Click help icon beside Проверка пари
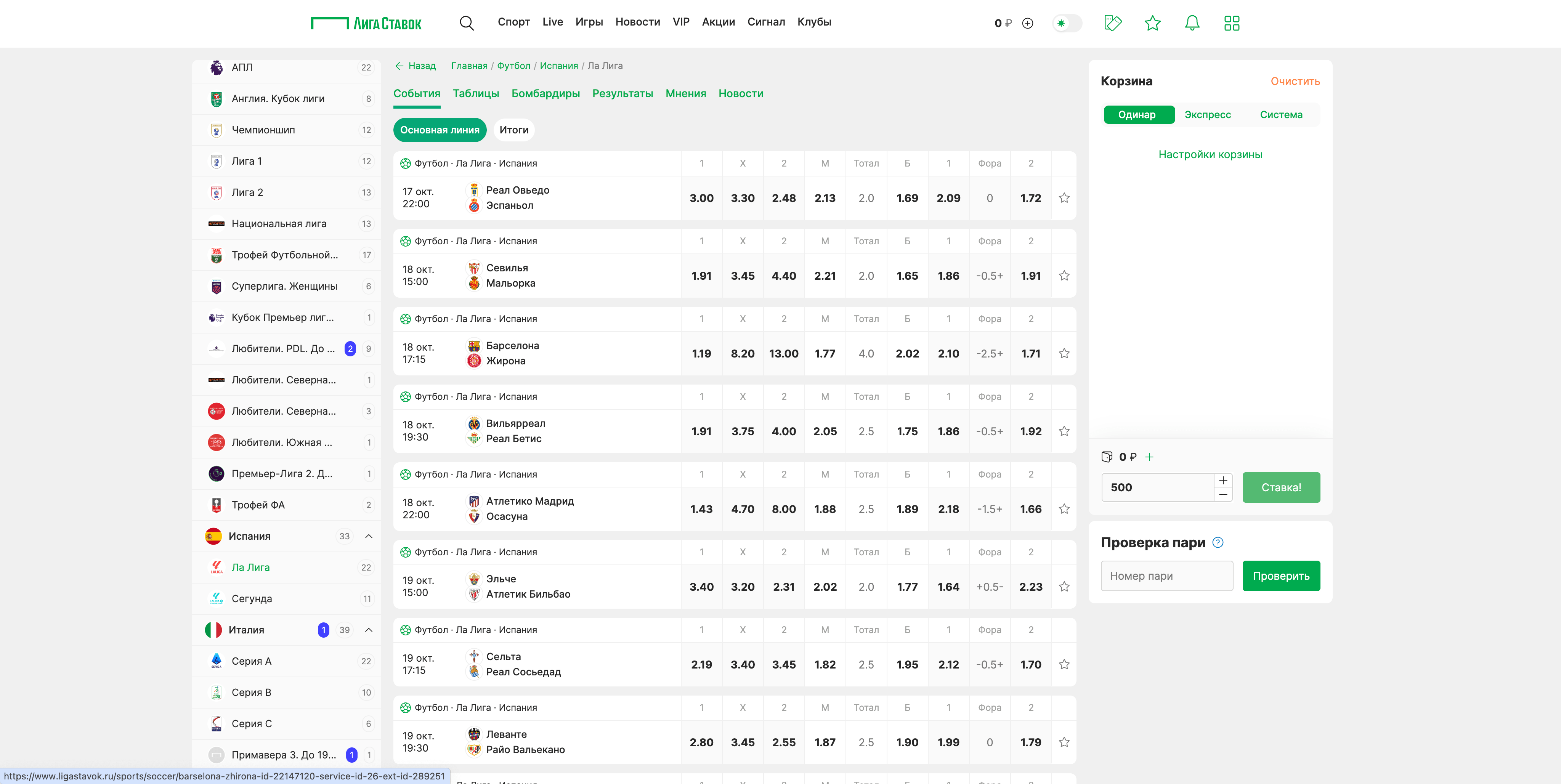The width and height of the screenshot is (1561, 784). [x=1218, y=542]
